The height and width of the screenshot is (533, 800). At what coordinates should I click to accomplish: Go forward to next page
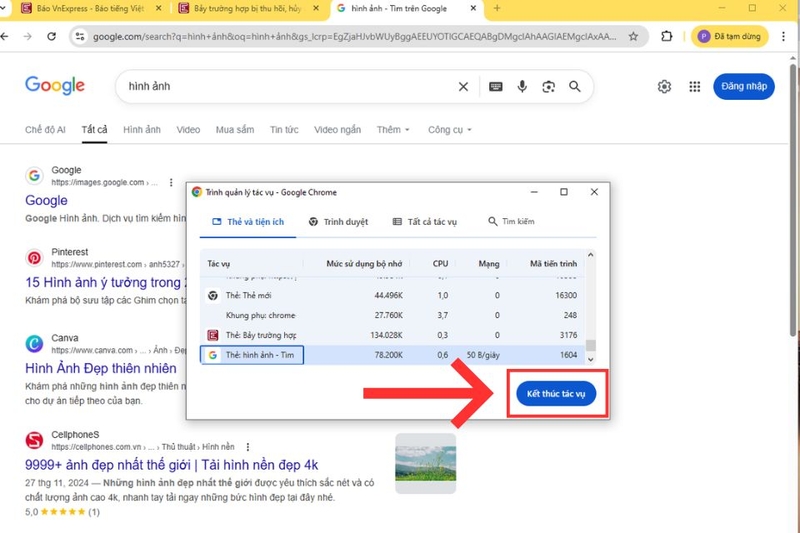tap(28, 36)
